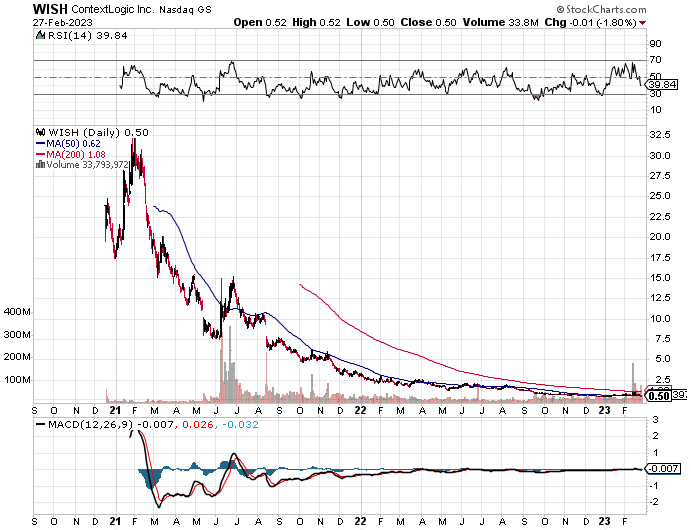
Task: Click the -0.007 MACD value tag on axis
Action: 662,468
